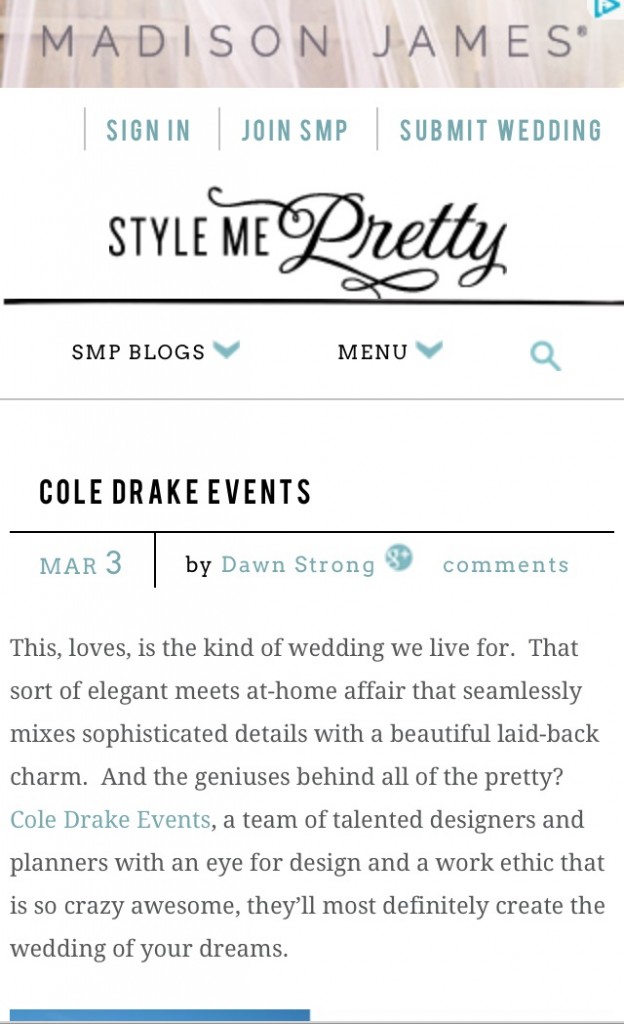
Task: Open the Dawn Strong author link
Action: click(x=298, y=565)
